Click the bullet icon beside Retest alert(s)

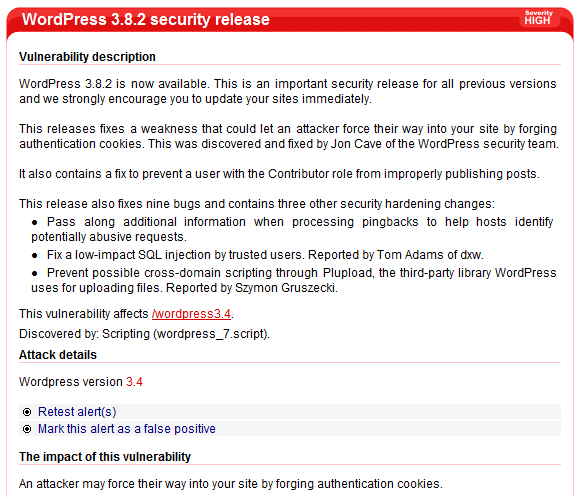(x=27, y=412)
